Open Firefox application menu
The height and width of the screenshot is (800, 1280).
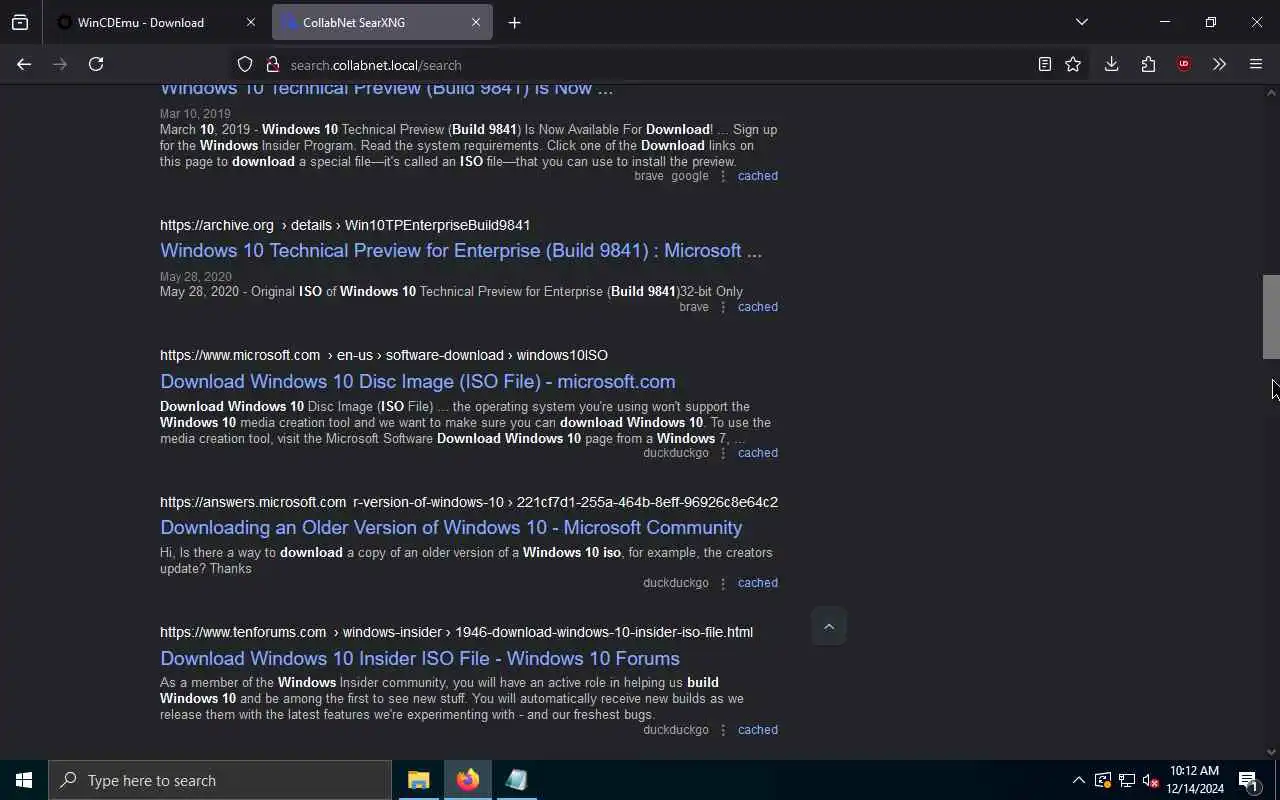(x=1256, y=64)
